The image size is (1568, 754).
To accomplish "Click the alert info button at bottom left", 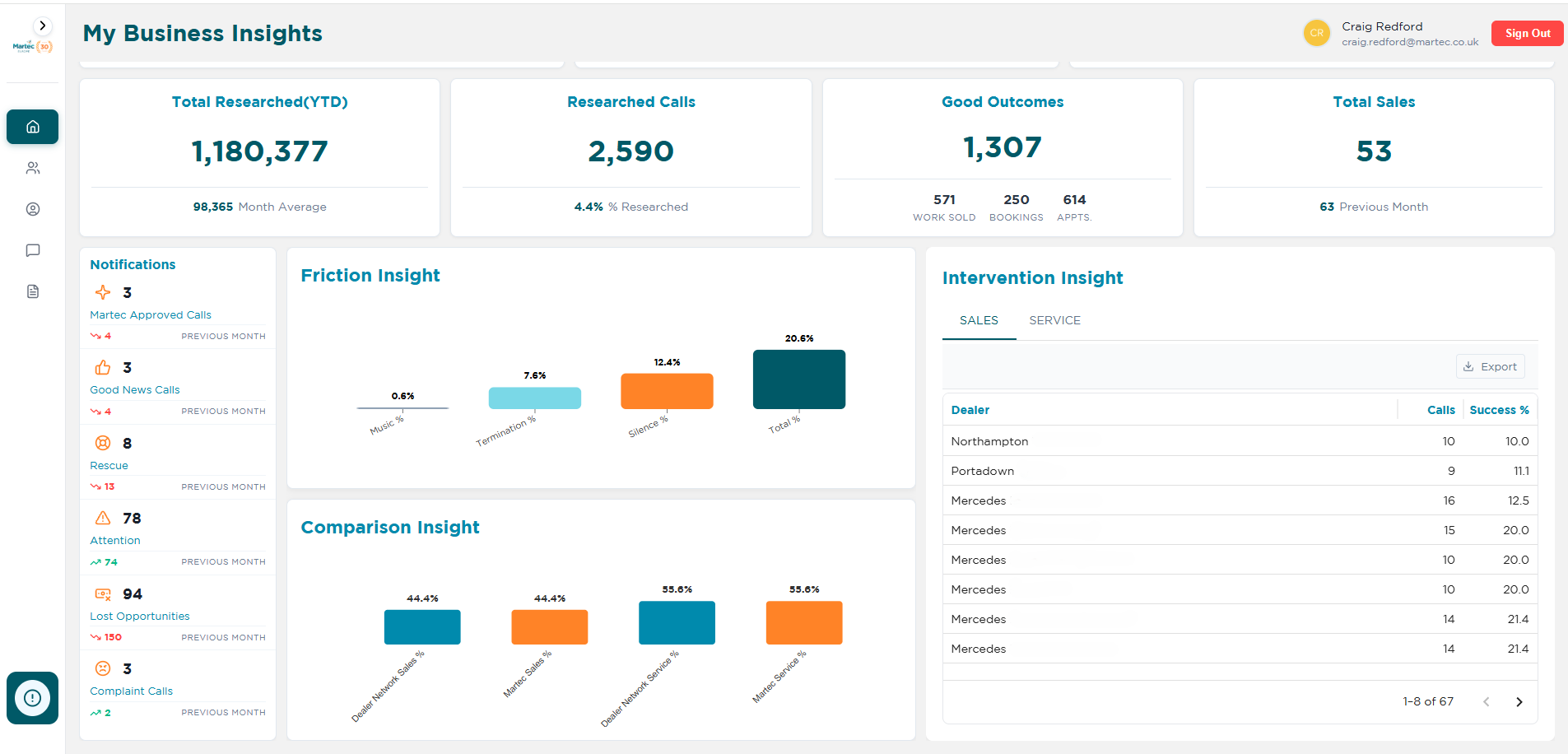I will [33, 698].
